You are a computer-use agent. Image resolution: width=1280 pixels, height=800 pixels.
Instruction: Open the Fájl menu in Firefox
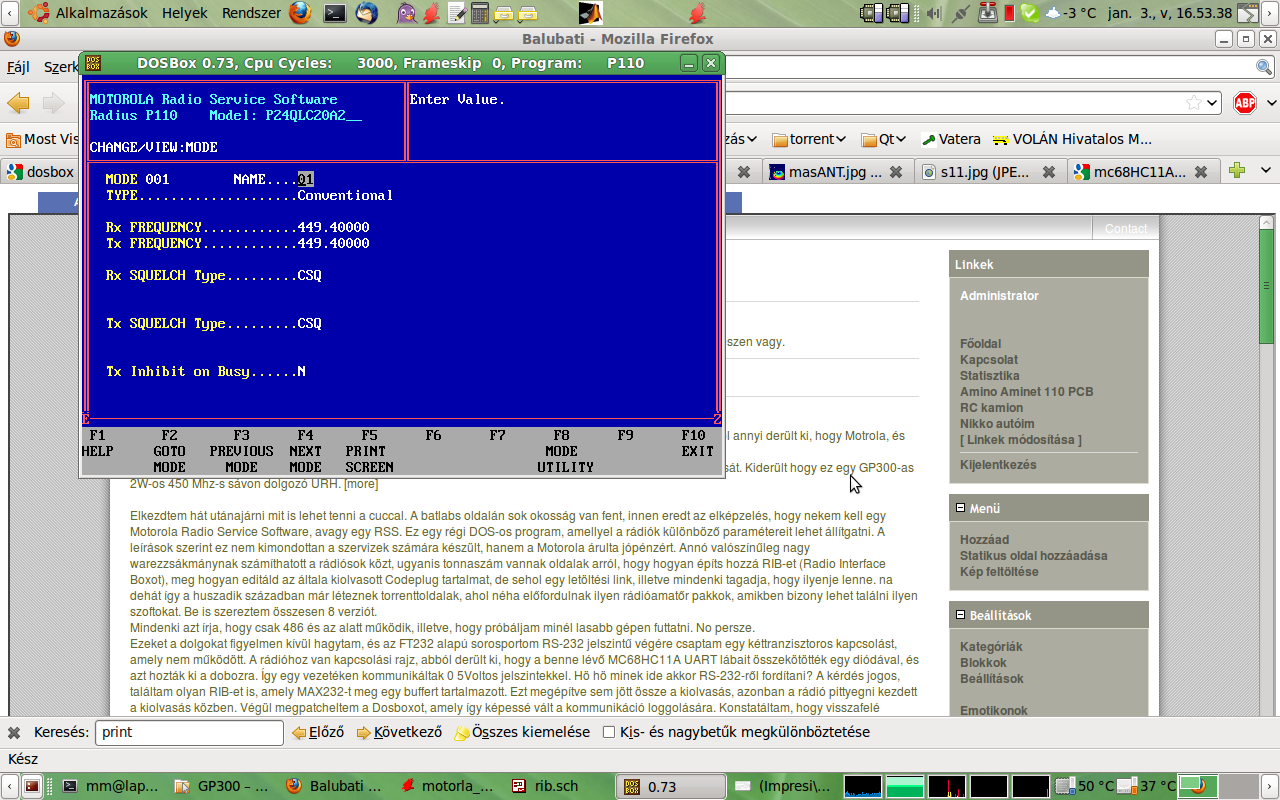(x=18, y=67)
